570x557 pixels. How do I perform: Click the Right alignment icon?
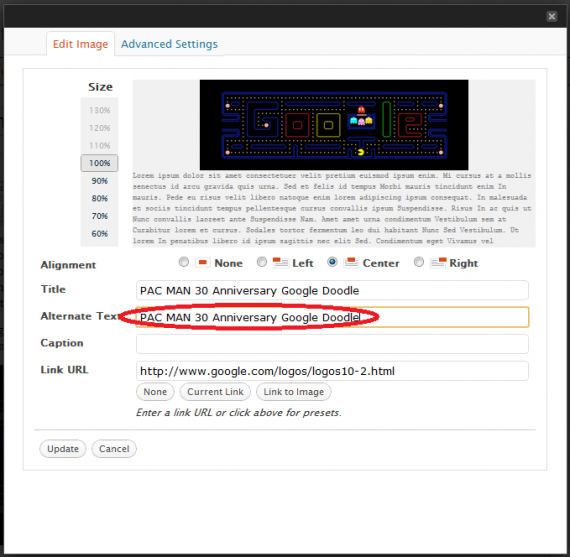(x=438, y=262)
